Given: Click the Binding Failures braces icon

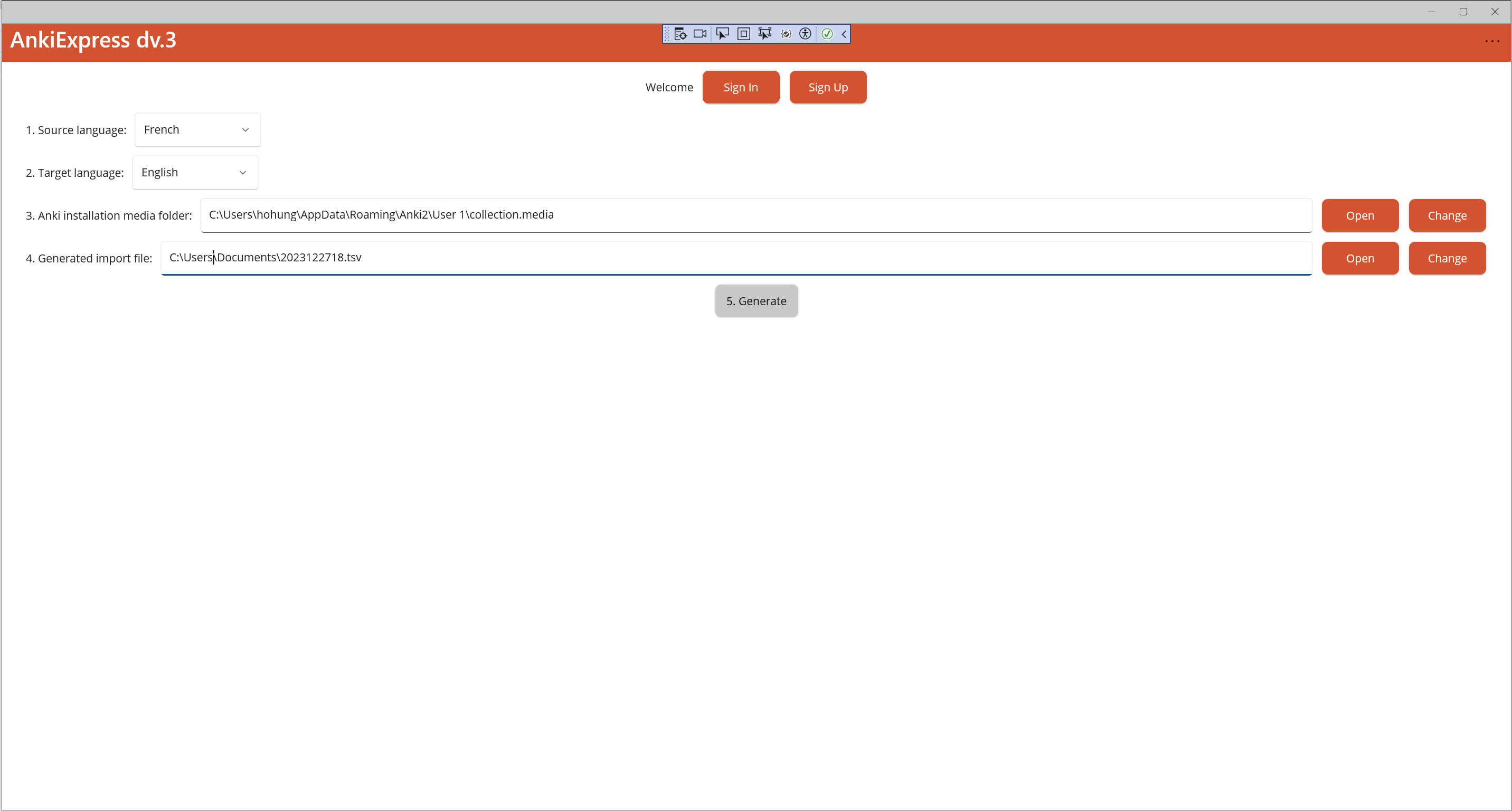Looking at the screenshot, I should pyautogui.click(x=786, y=34).
